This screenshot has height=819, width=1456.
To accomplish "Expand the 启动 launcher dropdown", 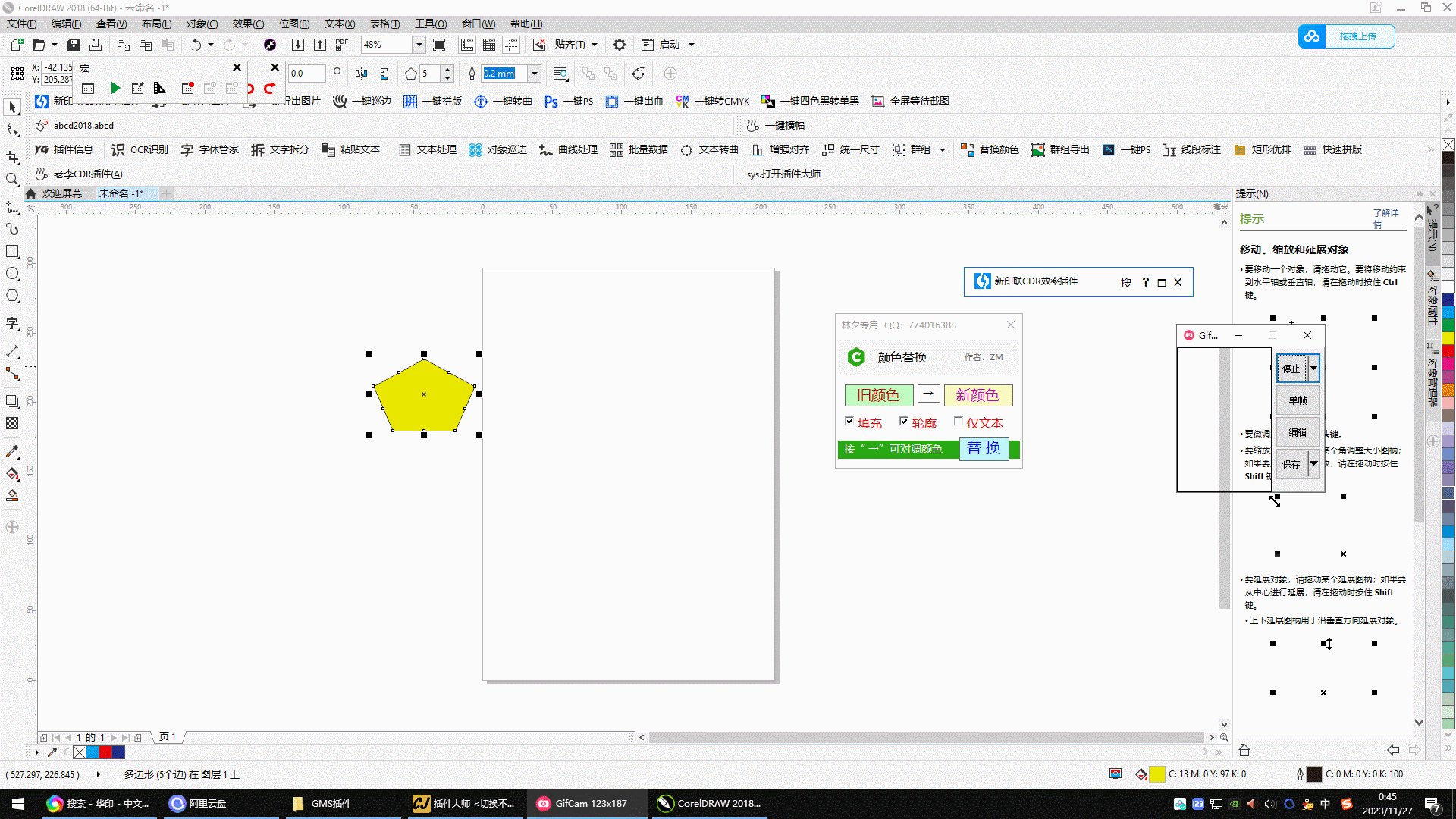I will (692, 45).
